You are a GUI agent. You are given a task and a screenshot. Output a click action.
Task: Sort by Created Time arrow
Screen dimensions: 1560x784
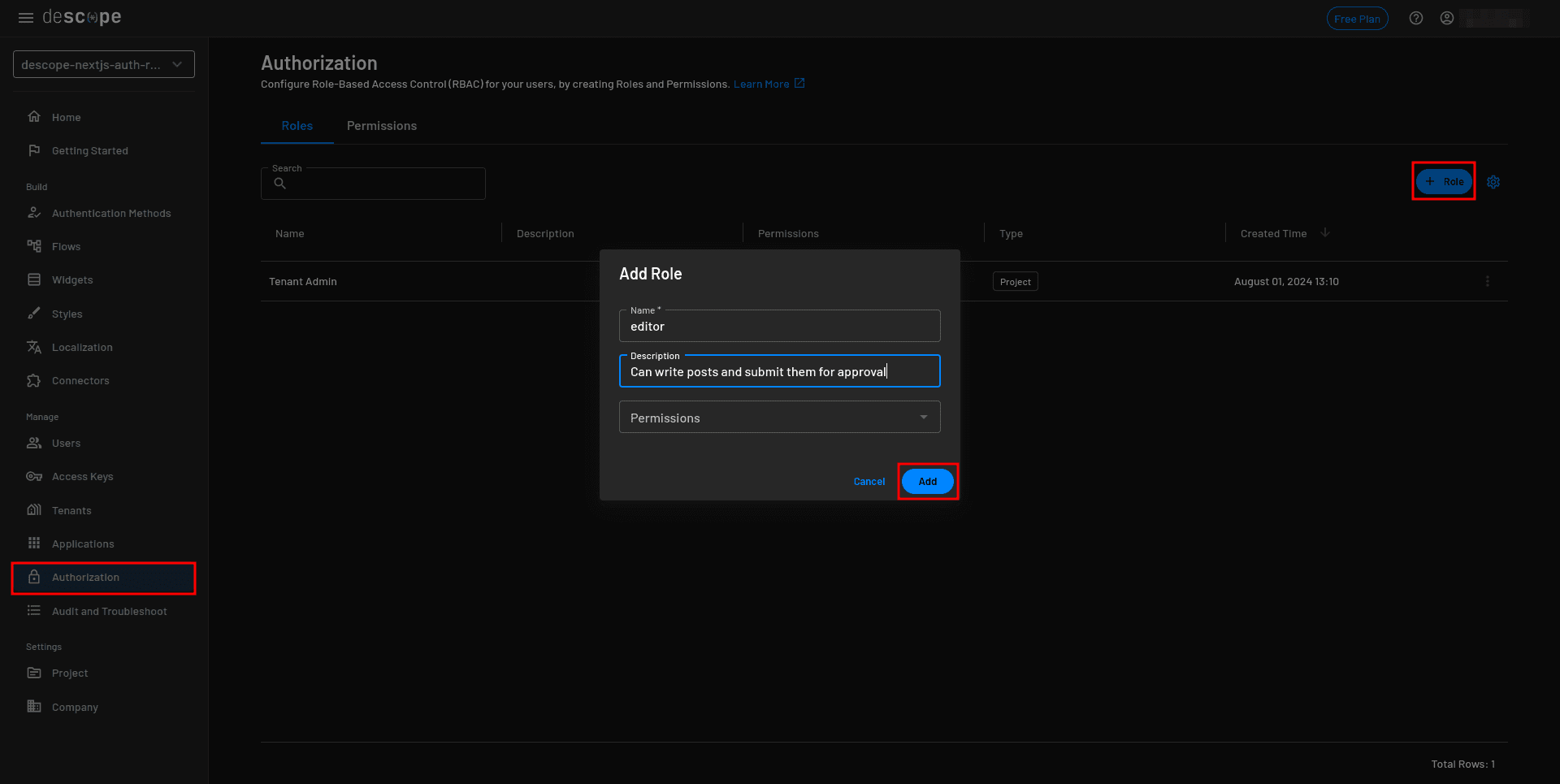click(1325, 233)
